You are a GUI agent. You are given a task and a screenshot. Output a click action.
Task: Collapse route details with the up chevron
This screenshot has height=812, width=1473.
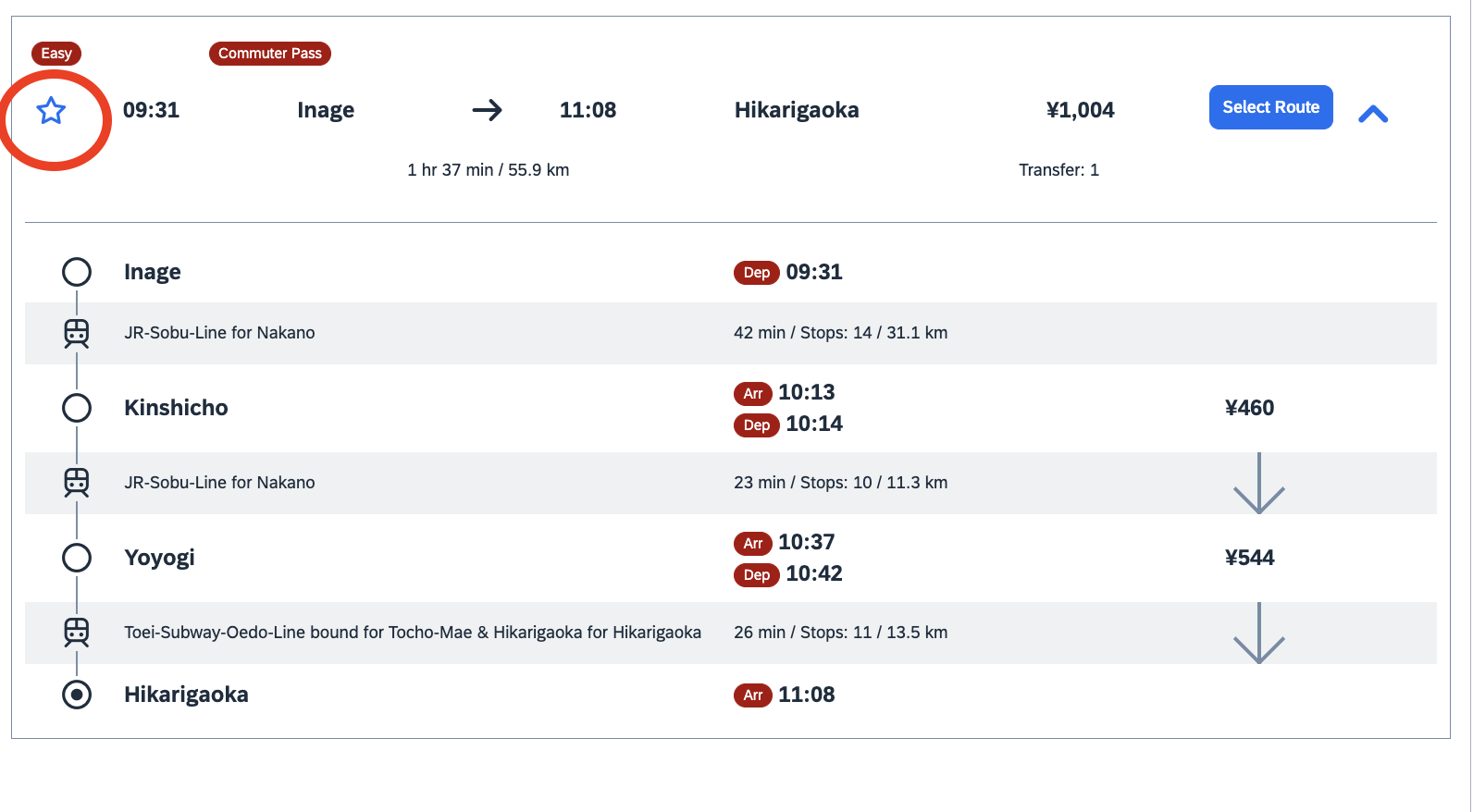1373,114
